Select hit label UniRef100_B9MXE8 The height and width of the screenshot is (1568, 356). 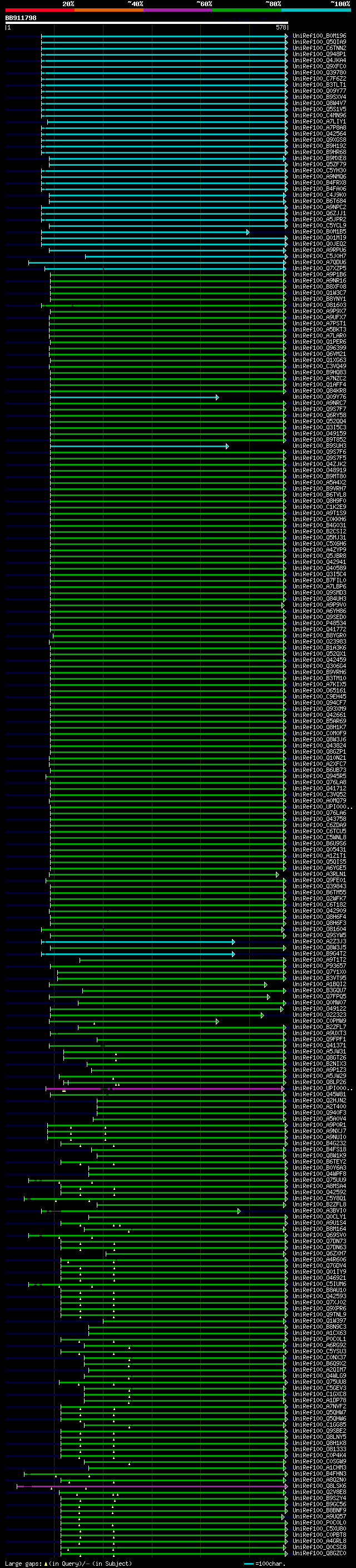[x=319, y=159]
